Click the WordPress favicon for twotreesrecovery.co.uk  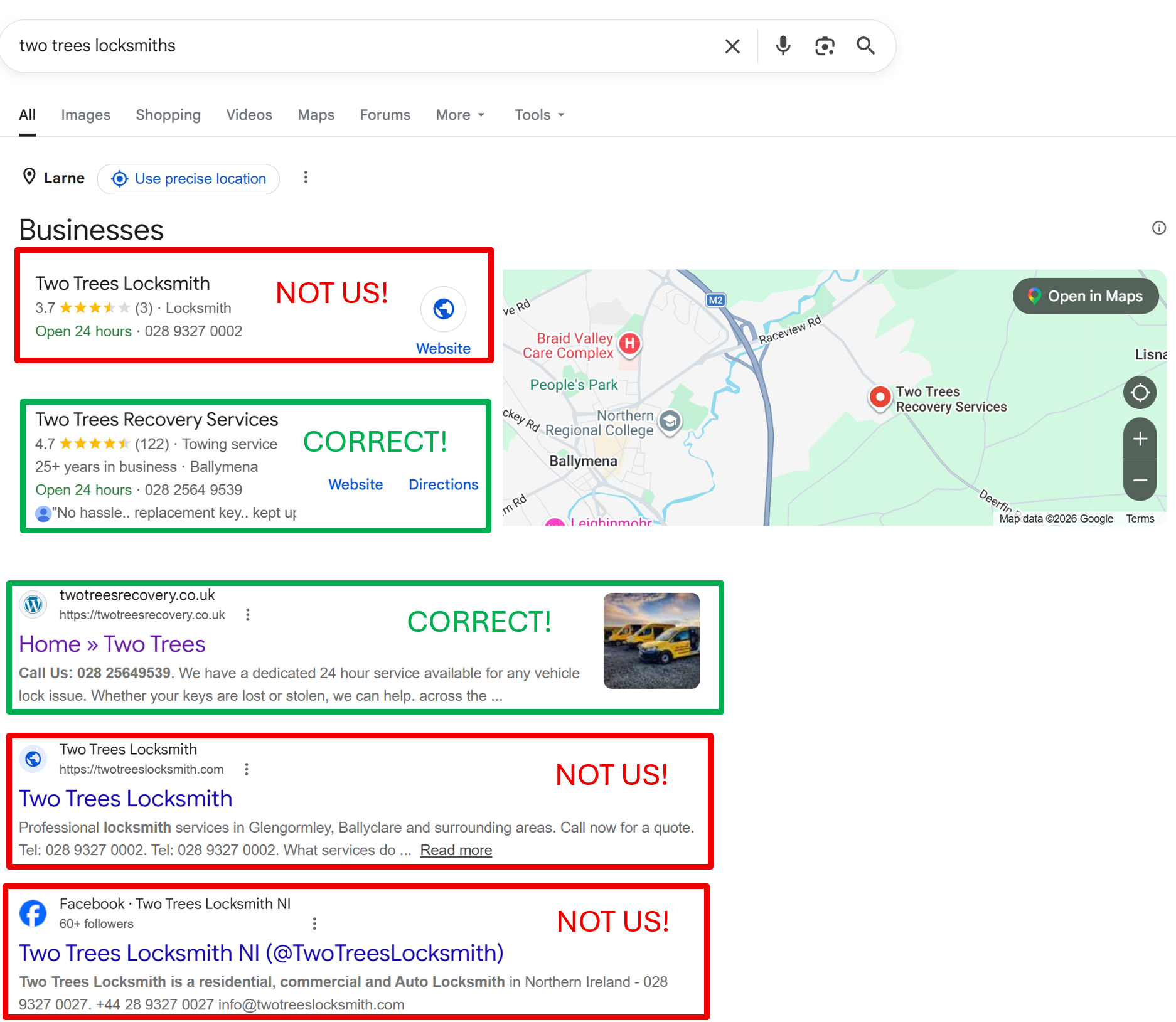click(33, 605)
